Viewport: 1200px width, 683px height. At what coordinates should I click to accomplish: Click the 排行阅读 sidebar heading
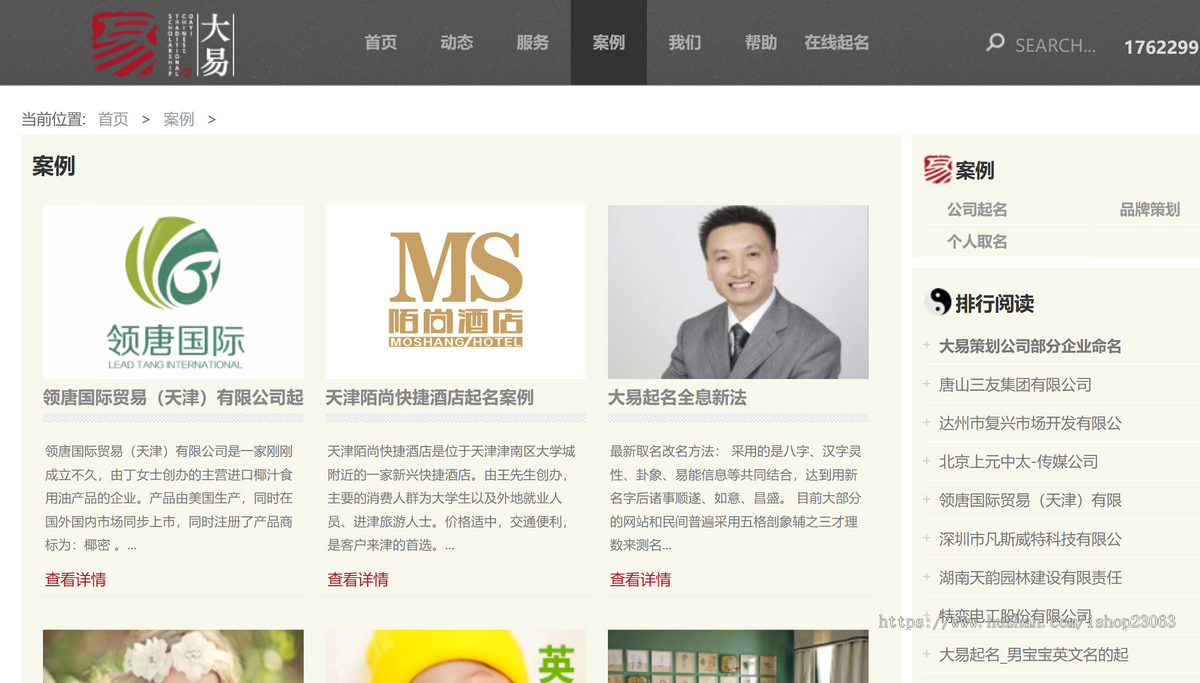[x=994, y=303]
